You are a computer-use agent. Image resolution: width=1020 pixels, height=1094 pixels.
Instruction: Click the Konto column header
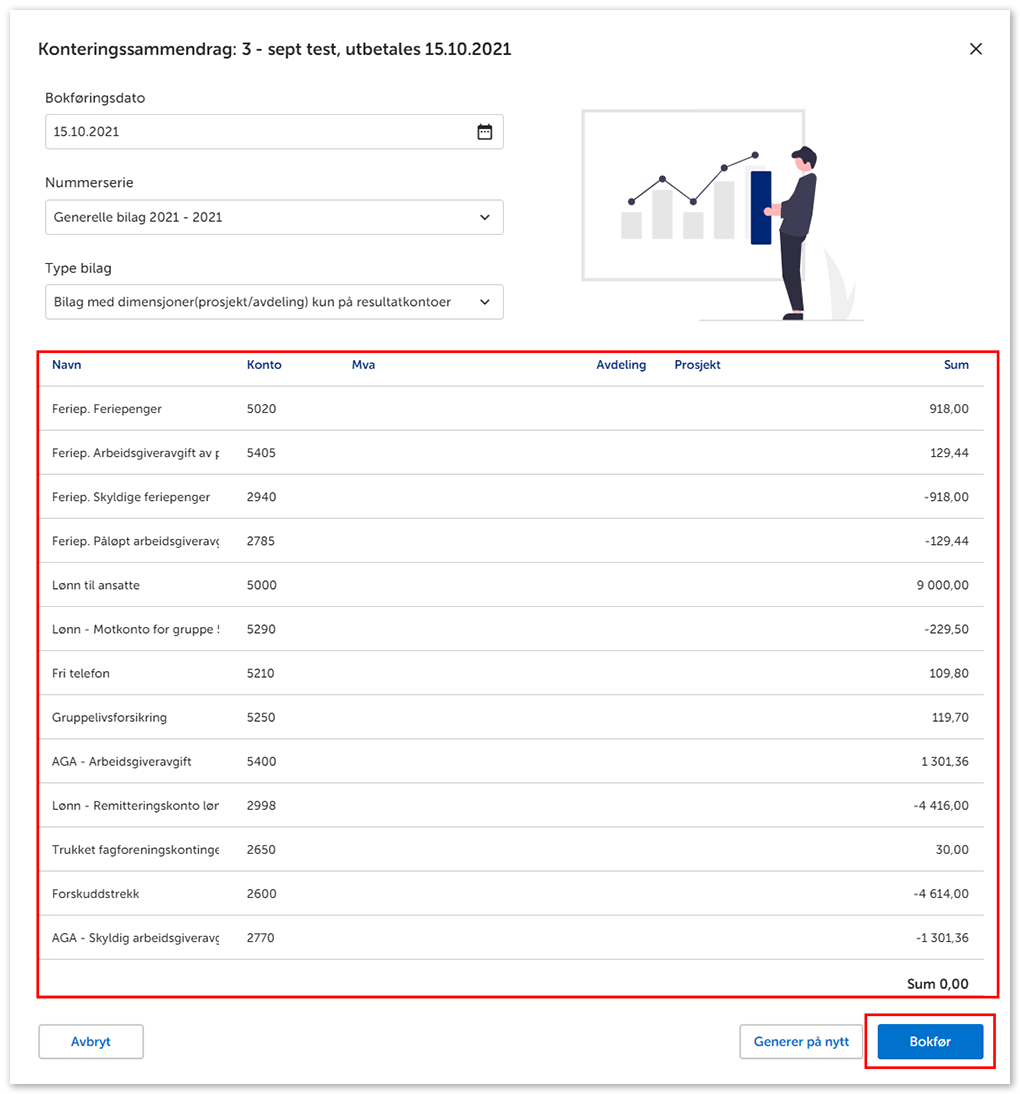coord(264,365)
